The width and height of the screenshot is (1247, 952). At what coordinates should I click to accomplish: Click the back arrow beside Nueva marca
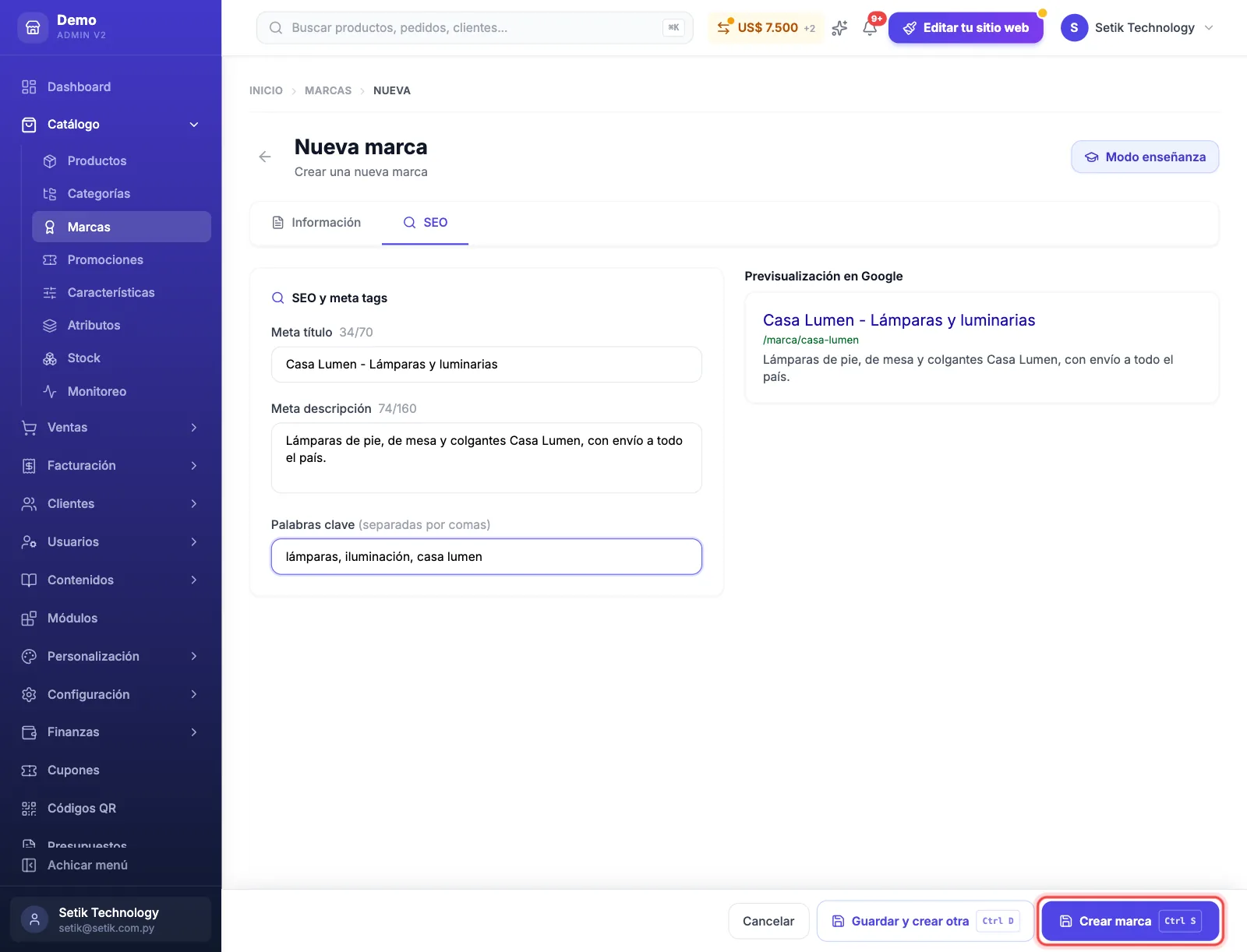click(265, 157)
